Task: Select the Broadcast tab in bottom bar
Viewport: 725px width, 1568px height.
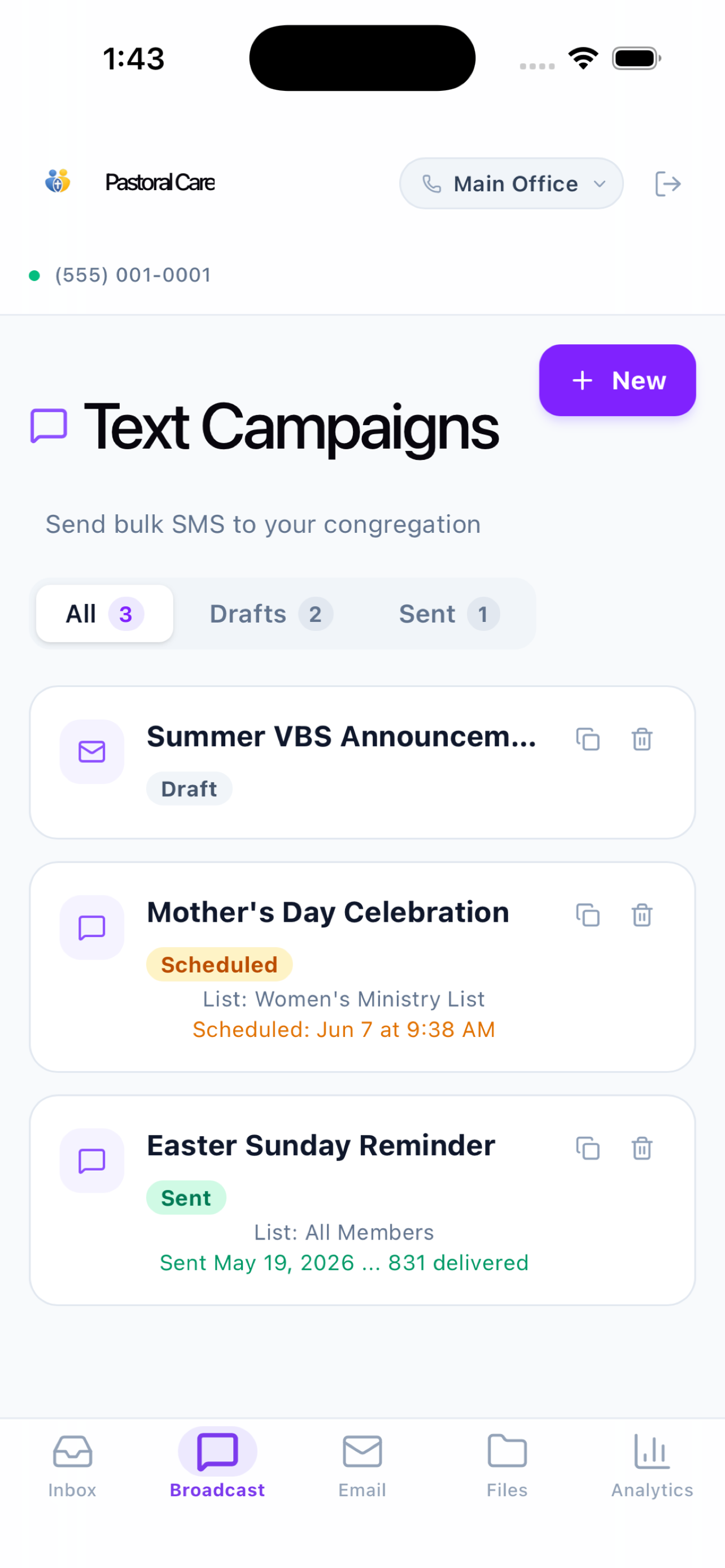Action: point(217,1466)
